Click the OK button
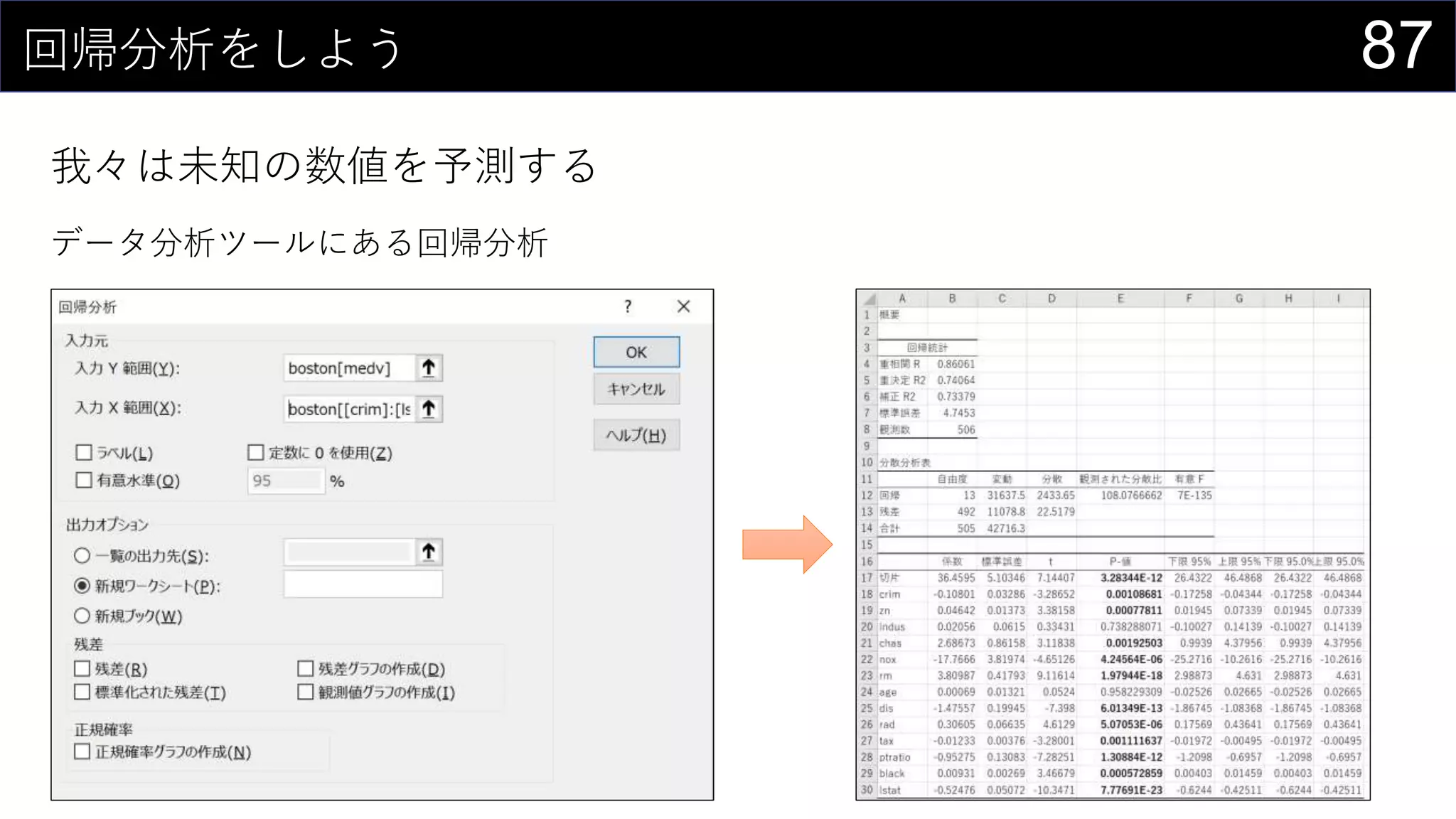The width and height of the screenshot is (1456, 819). click(x=636, y=352)
